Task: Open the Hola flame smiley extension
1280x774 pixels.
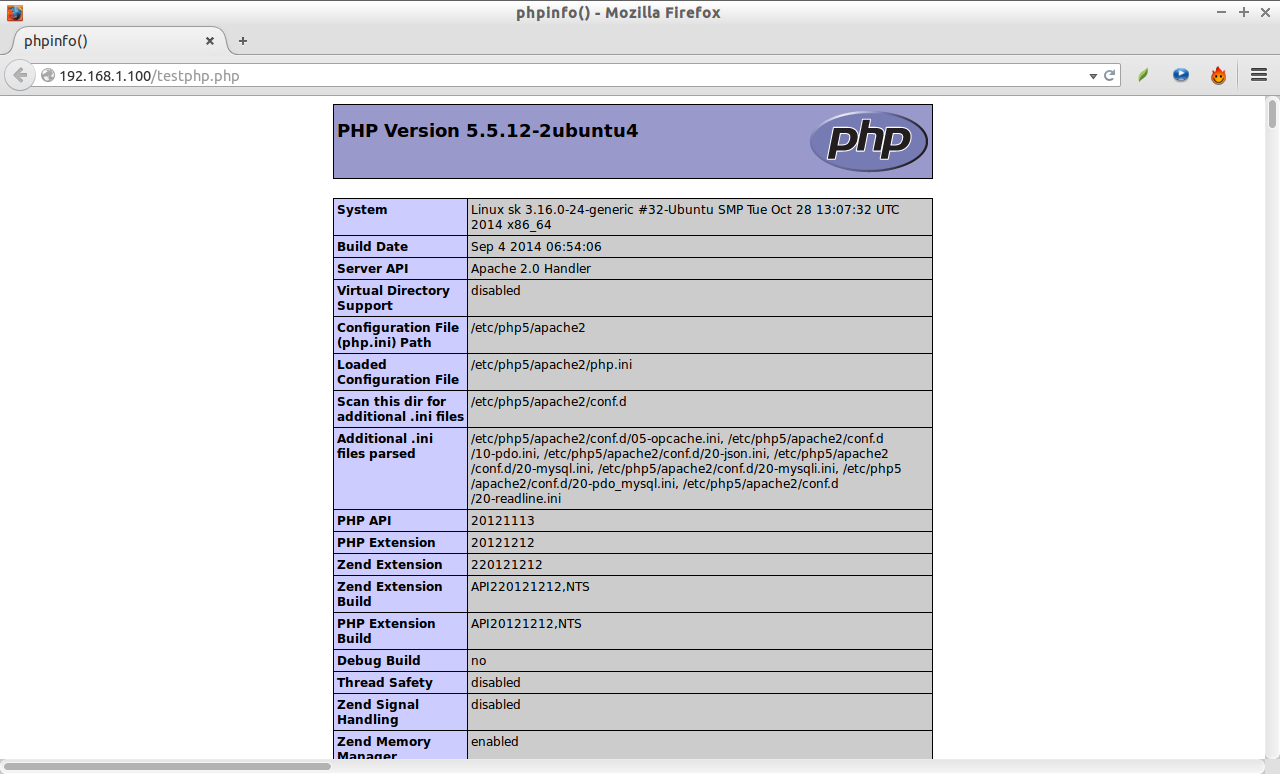Action: pos(1218,75)
